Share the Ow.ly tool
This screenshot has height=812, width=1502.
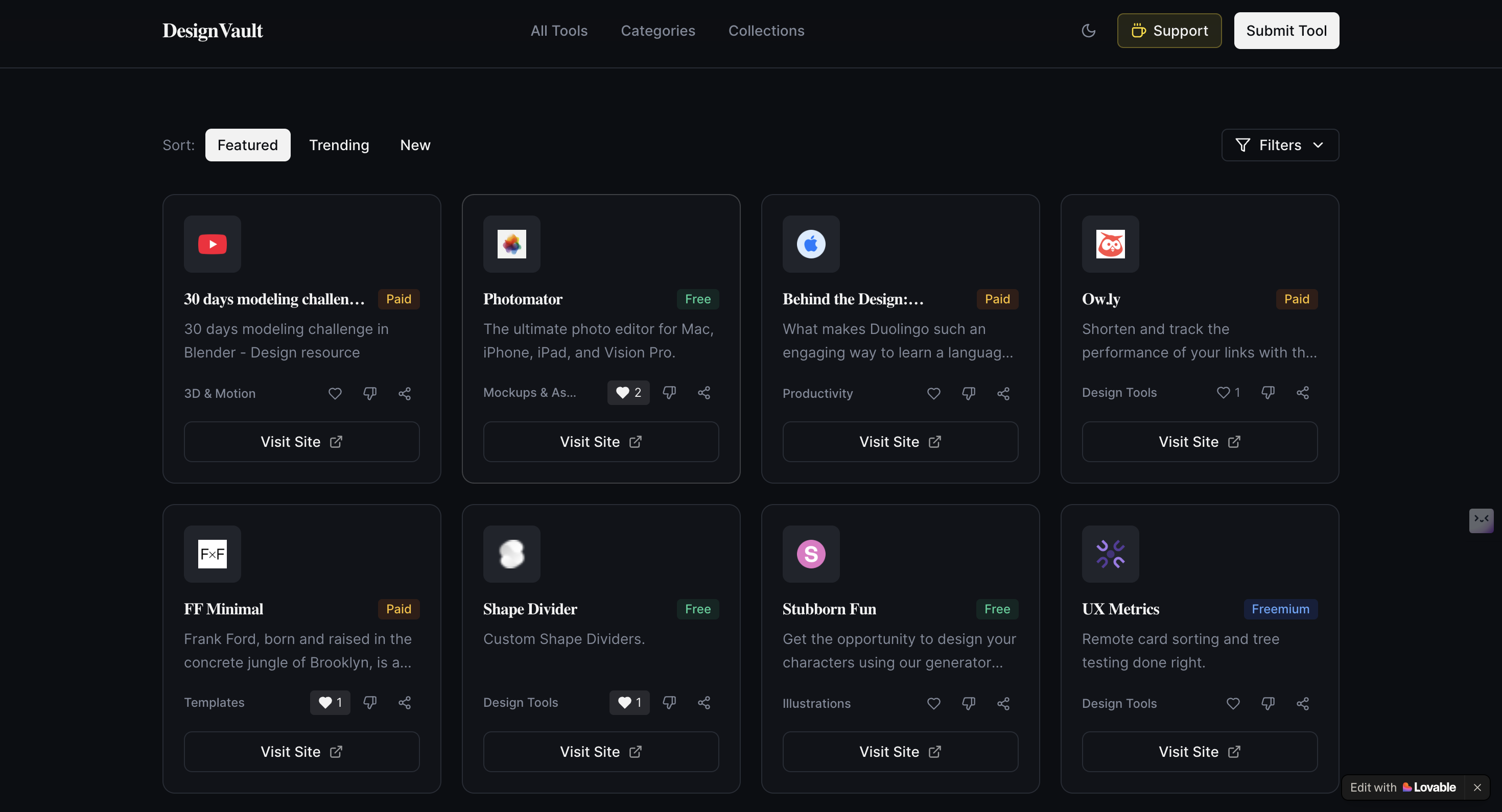[1302, 392]
